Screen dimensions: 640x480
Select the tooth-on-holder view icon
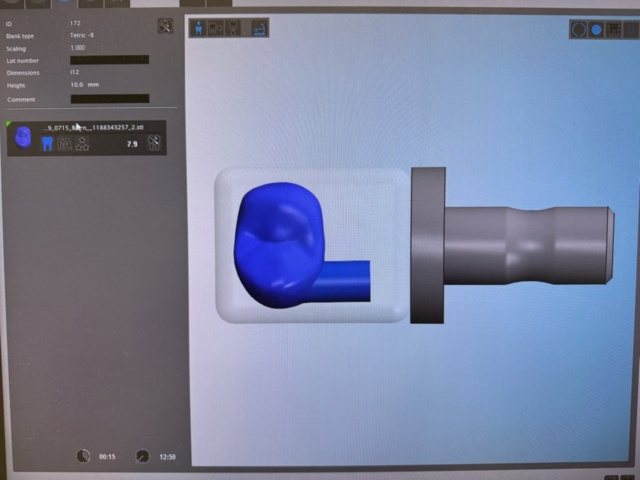pos(232,28)
